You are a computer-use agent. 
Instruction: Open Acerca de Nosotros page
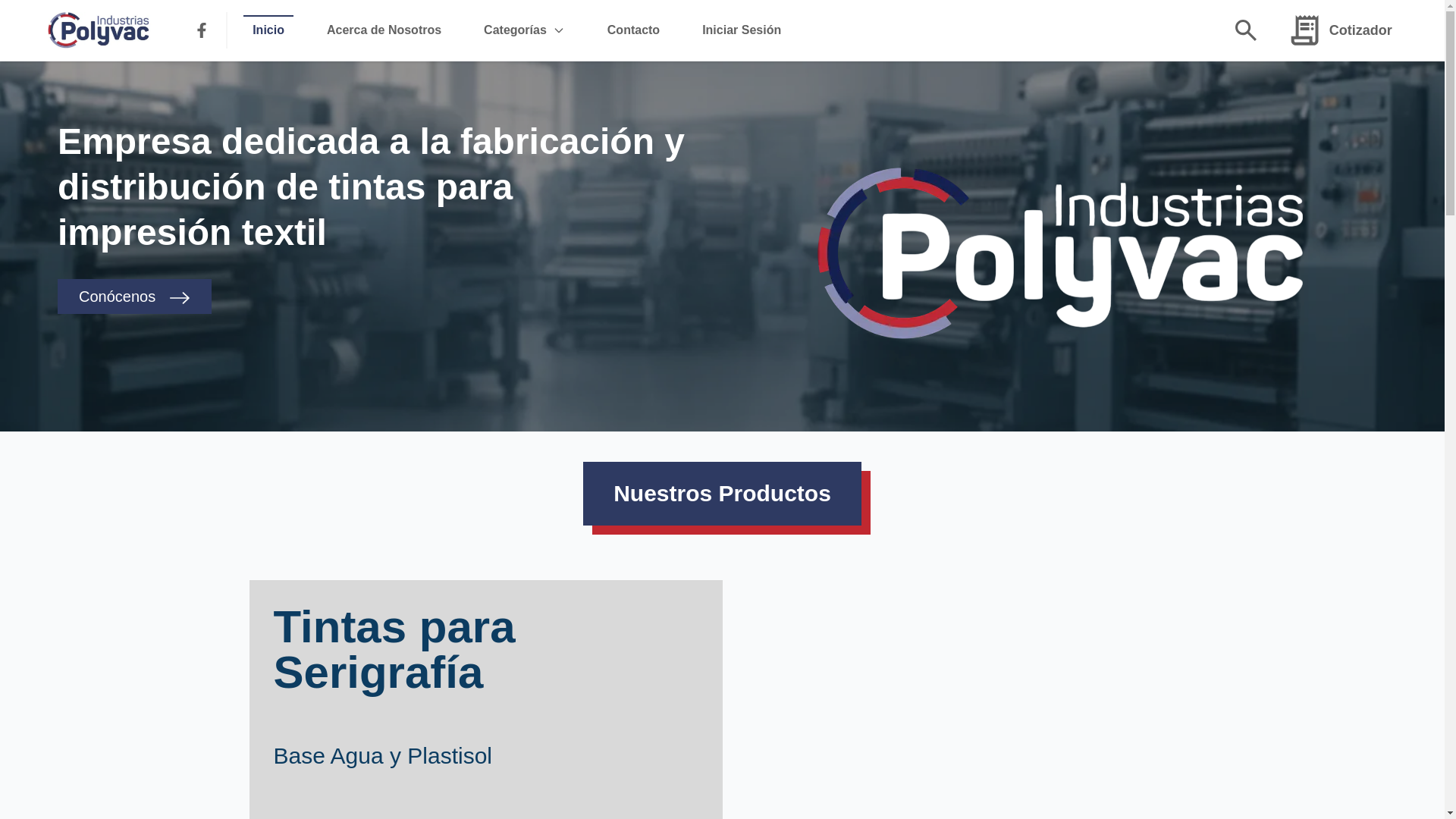(x=384, y=30)
